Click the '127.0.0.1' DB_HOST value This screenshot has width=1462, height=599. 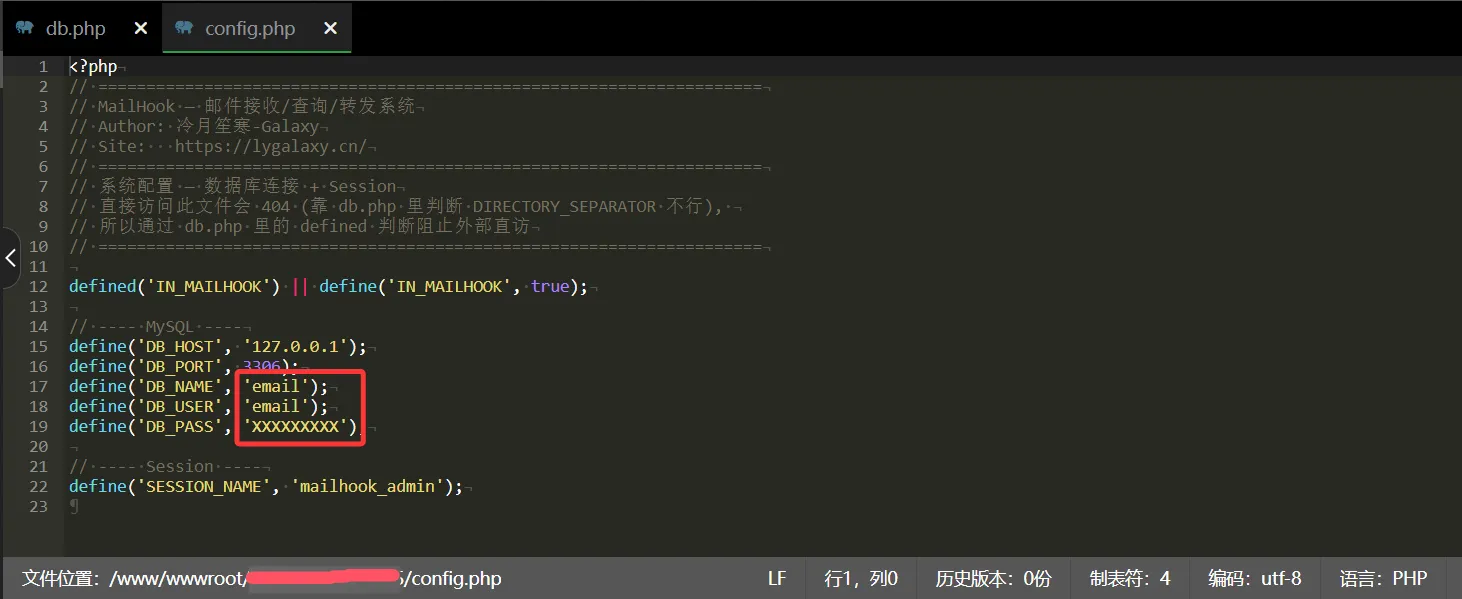[295, 346]
